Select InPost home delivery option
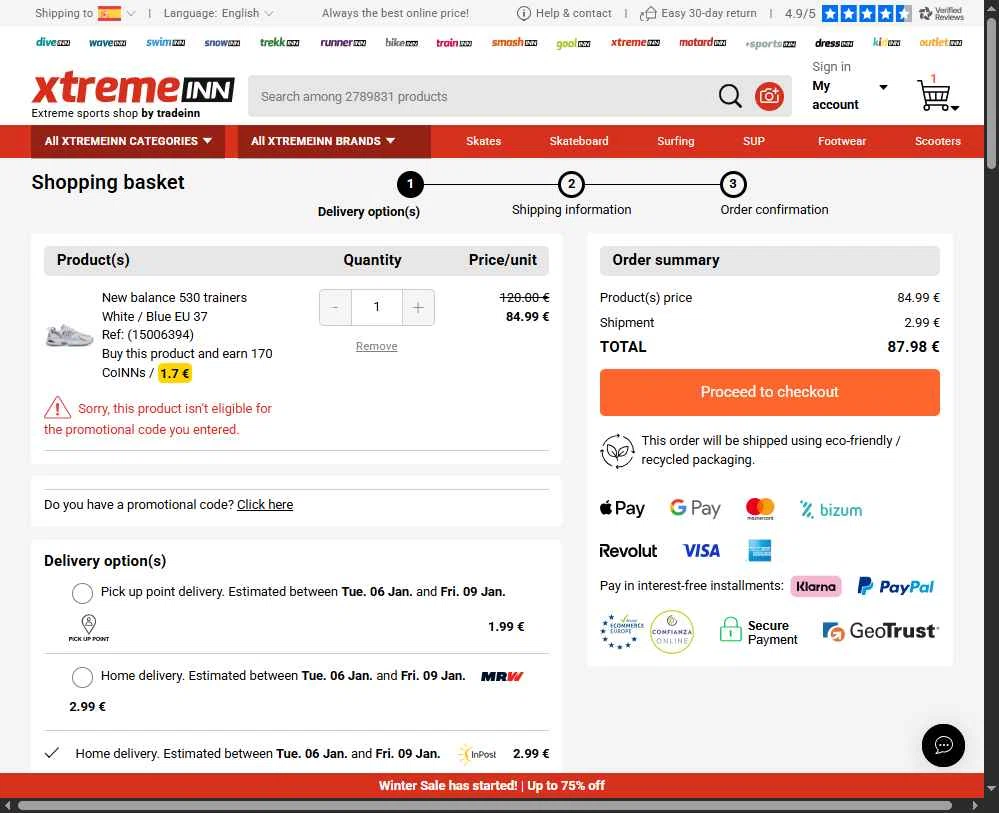 point(52,753)
